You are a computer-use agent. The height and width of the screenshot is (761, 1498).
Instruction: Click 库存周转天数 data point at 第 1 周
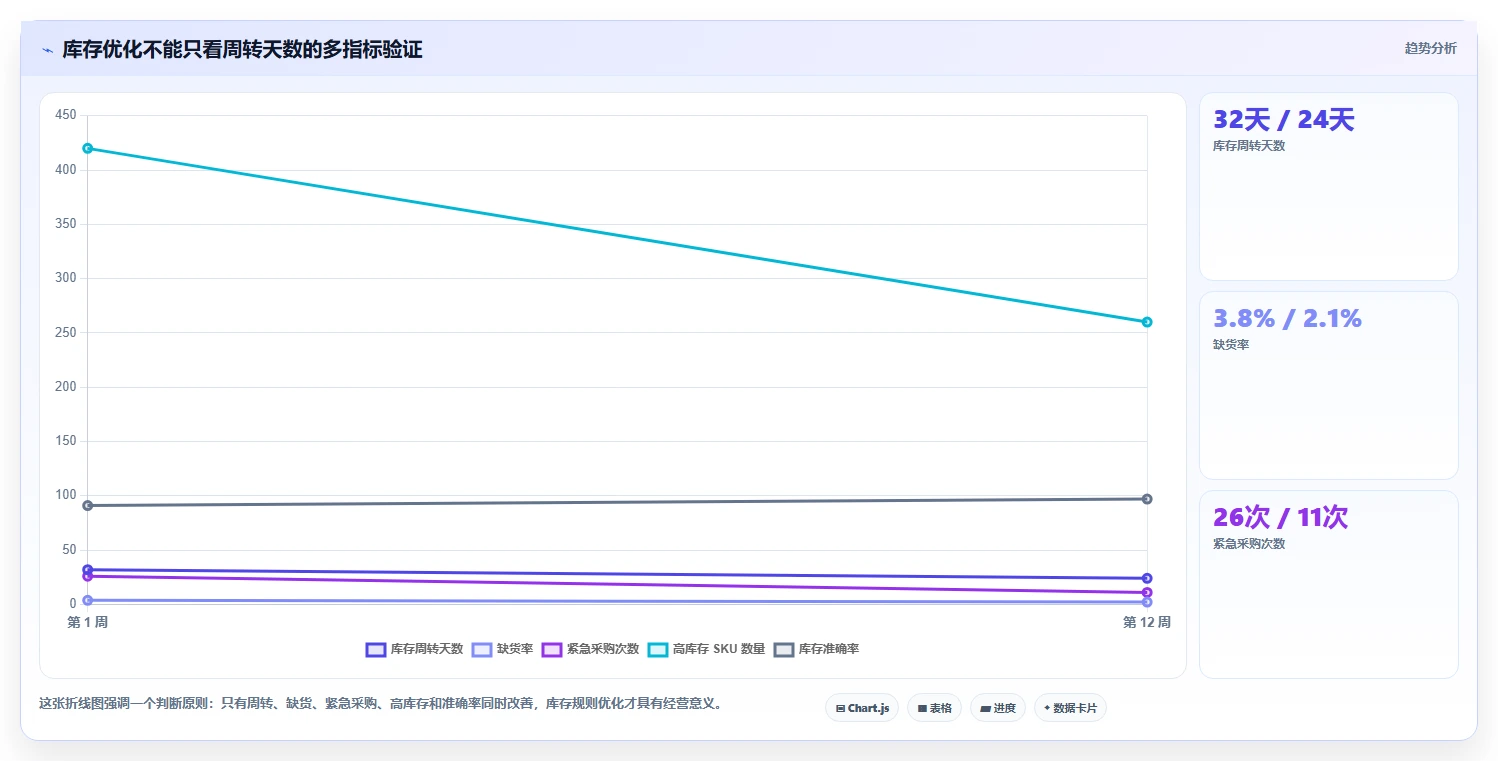coord(88,569)
